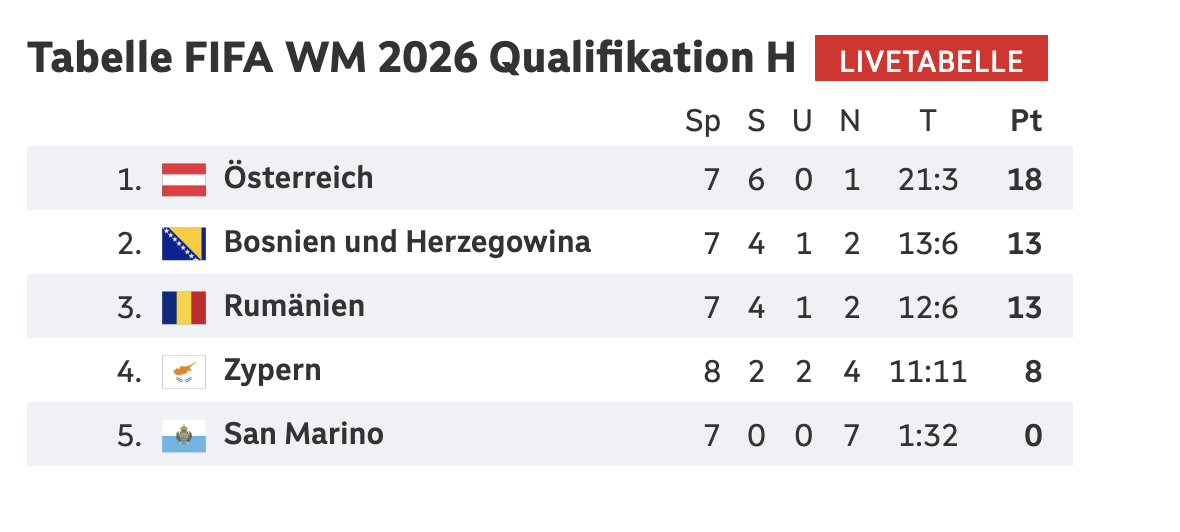Open the Österreich team link

click(298, 178)
